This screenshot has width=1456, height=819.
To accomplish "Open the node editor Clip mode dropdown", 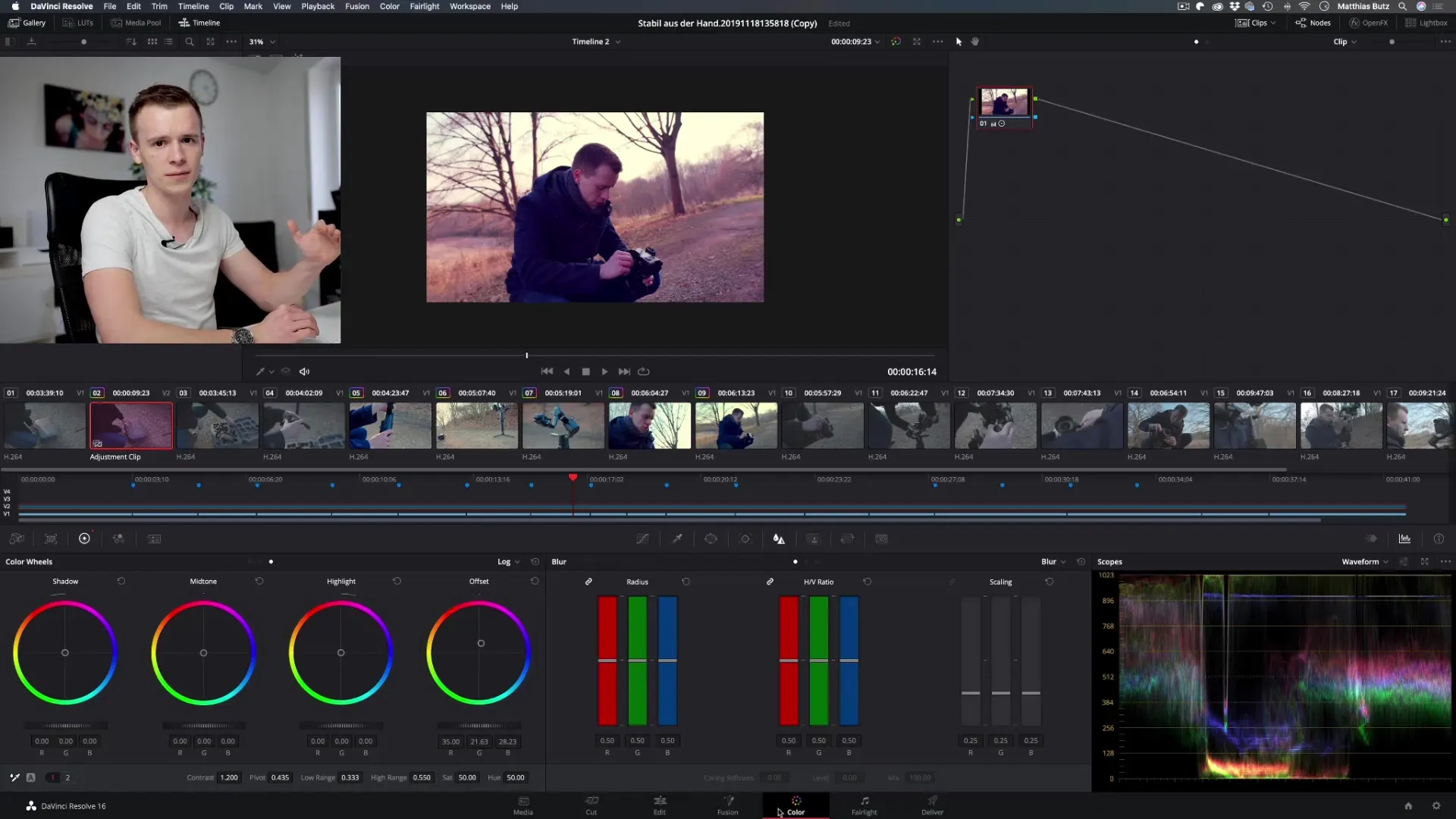I will (1345, 42).
